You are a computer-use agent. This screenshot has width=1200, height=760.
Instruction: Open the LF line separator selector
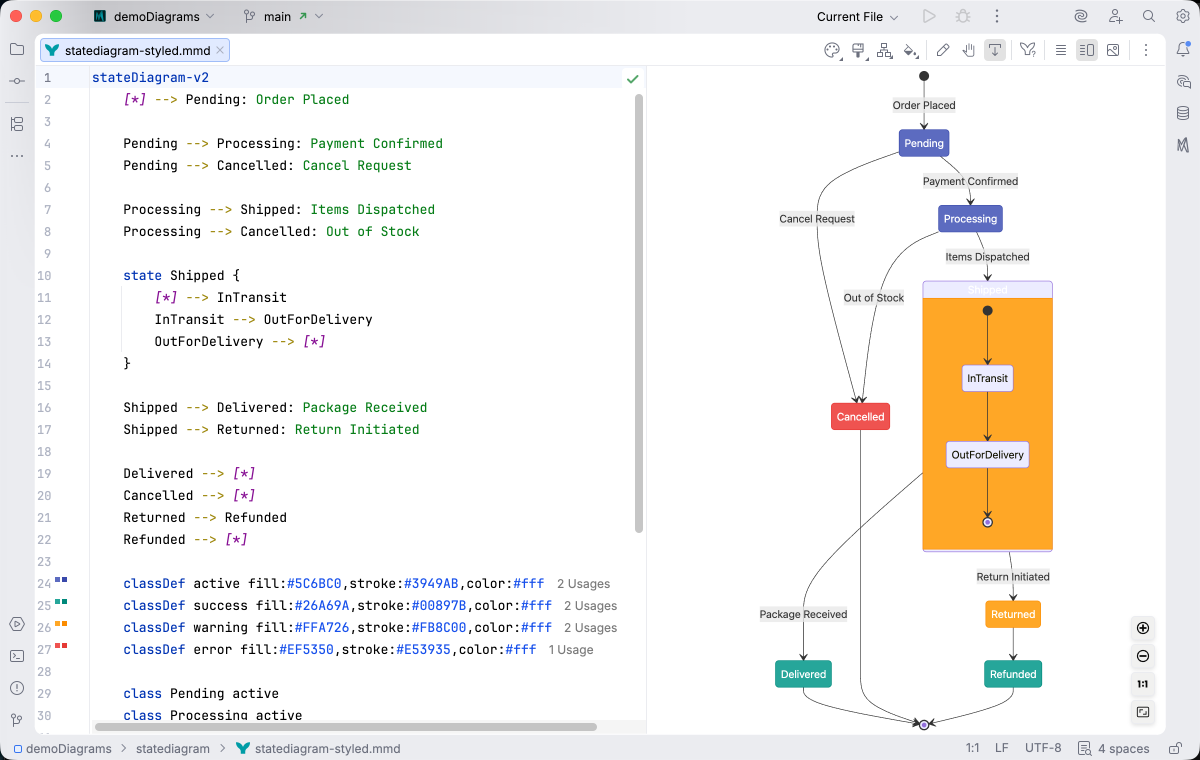[x=1001, y=748]
